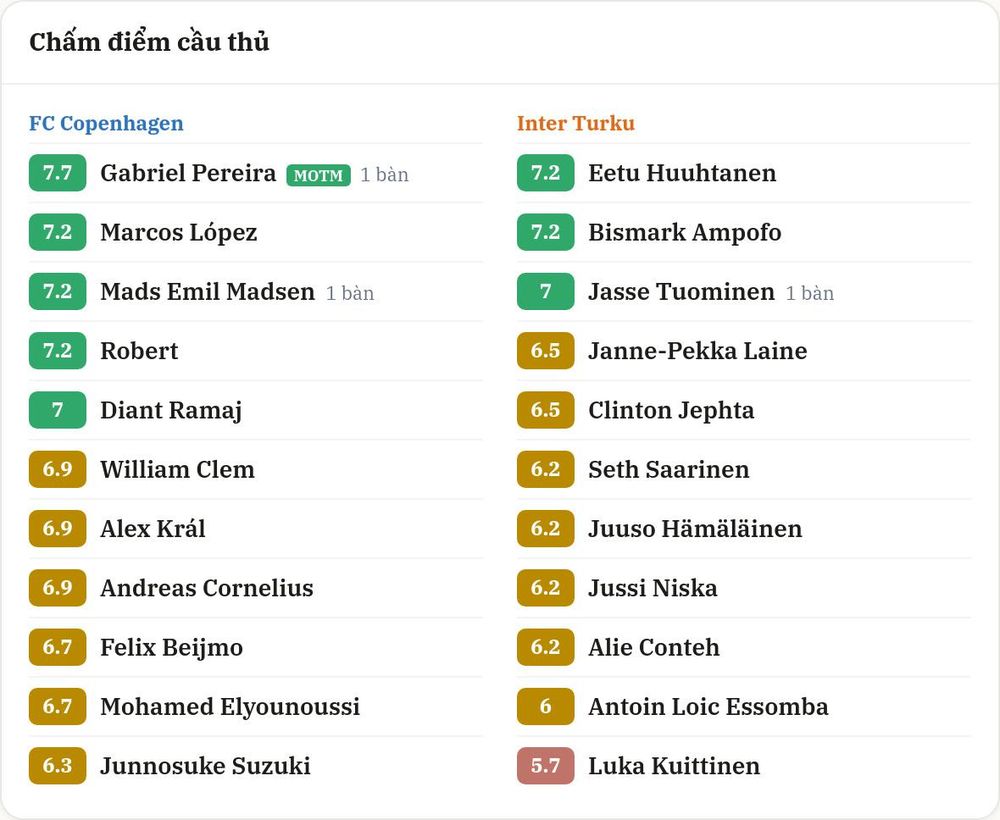Choose Clinton Jephta from the Inter Turku list
Image resolution: width=1000 pixels, height=820 pixels.
(671, 410)
